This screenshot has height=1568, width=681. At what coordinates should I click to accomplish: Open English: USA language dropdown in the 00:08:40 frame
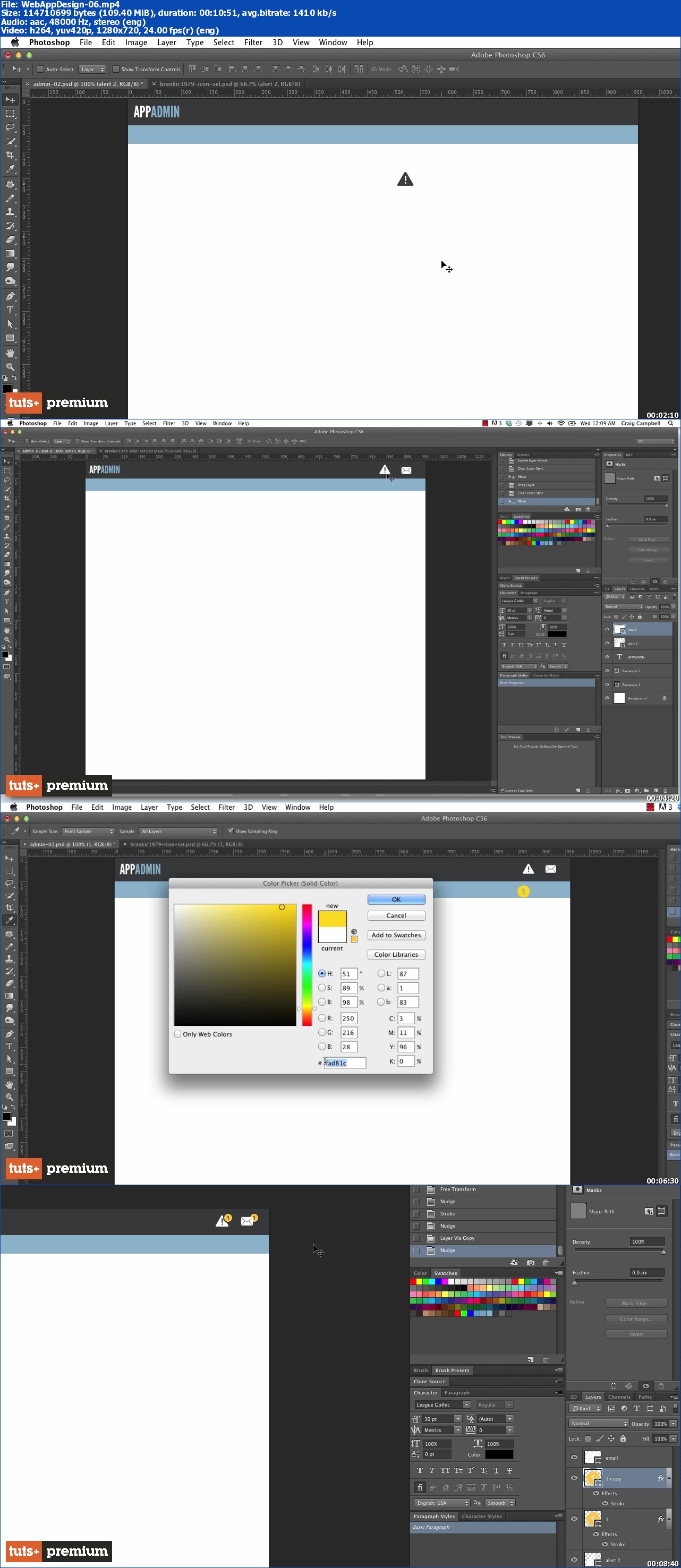[441, 1503]
